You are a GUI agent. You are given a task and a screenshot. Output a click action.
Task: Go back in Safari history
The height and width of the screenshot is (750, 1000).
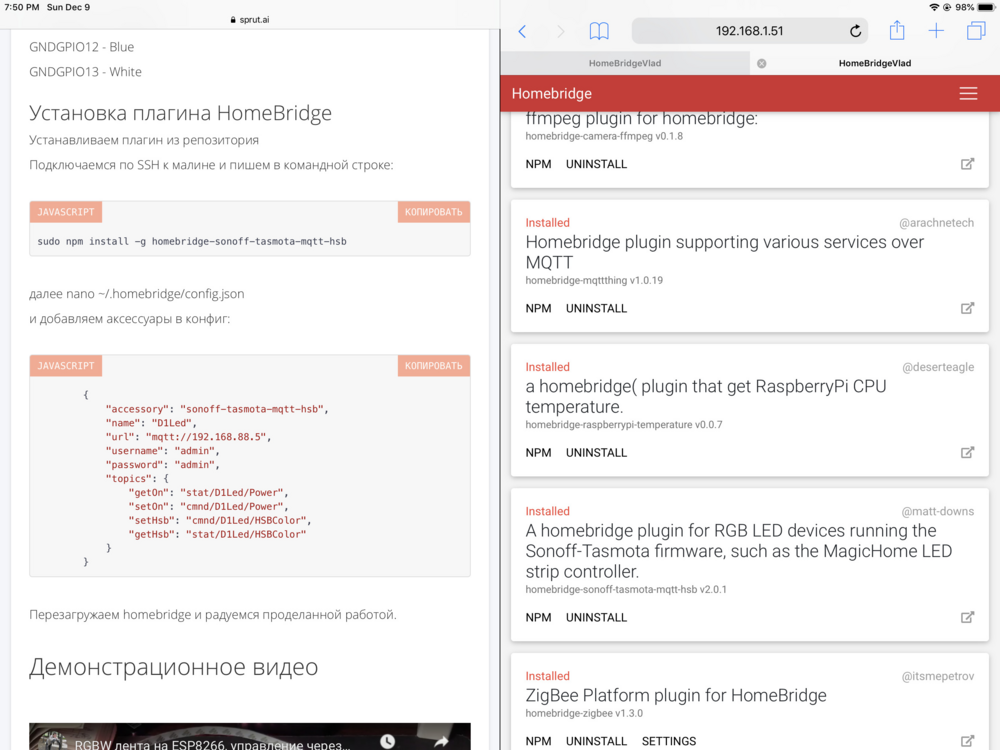[x=522, y=31]
